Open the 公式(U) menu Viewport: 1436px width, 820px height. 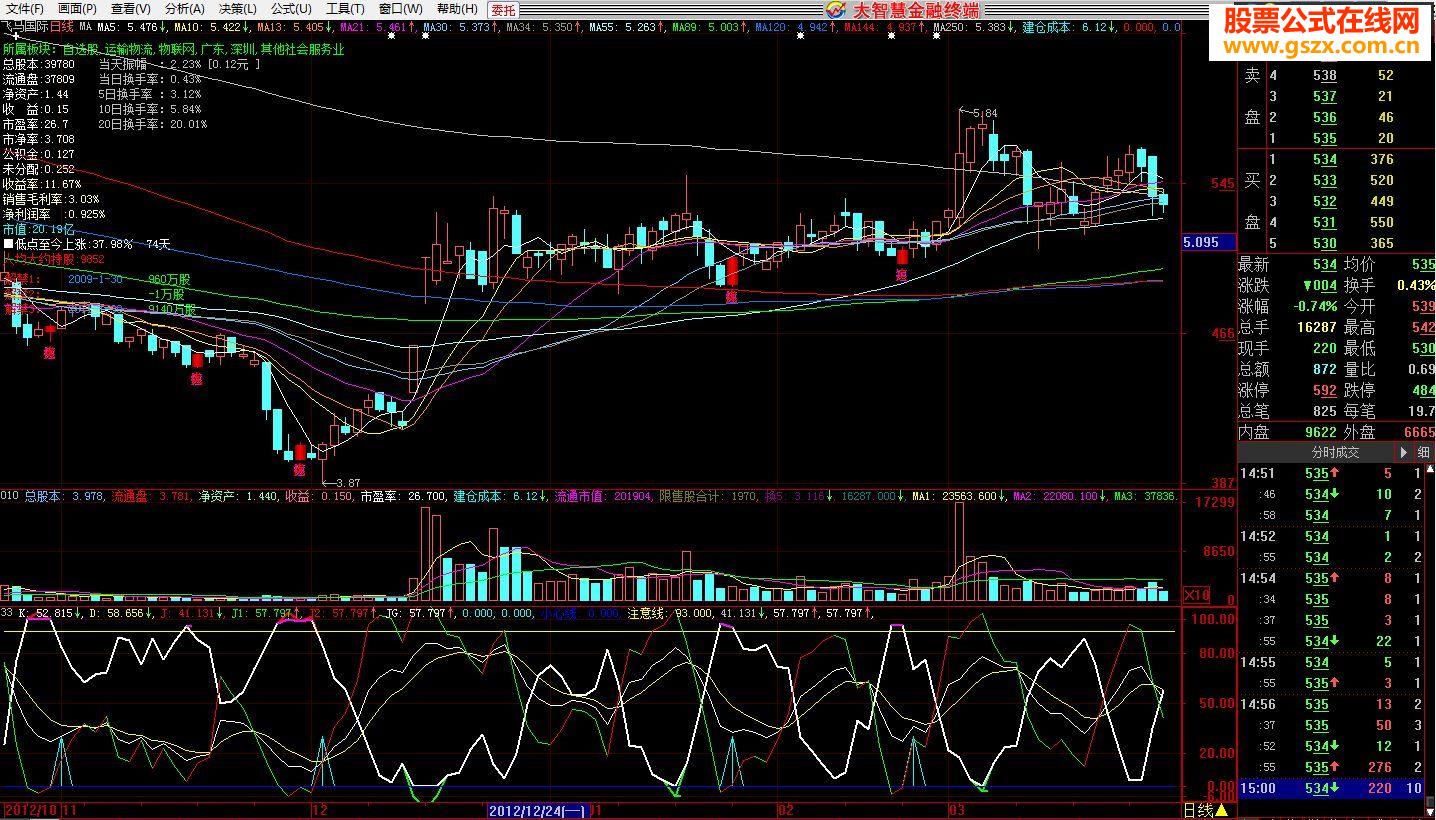291,9
